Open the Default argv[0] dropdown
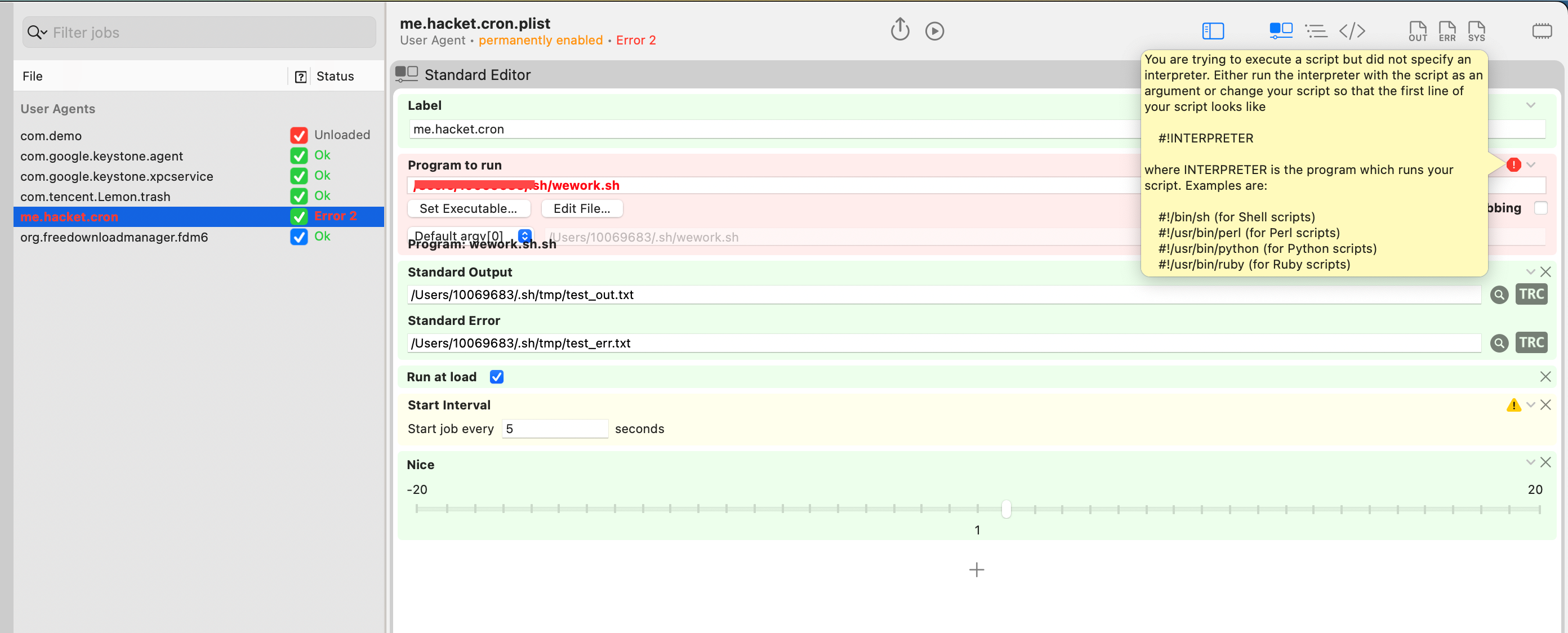1568x633 pixels. [x=524, y=236]
